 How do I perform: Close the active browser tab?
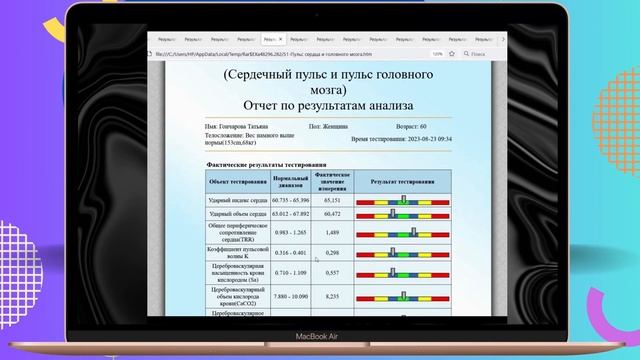280,40
